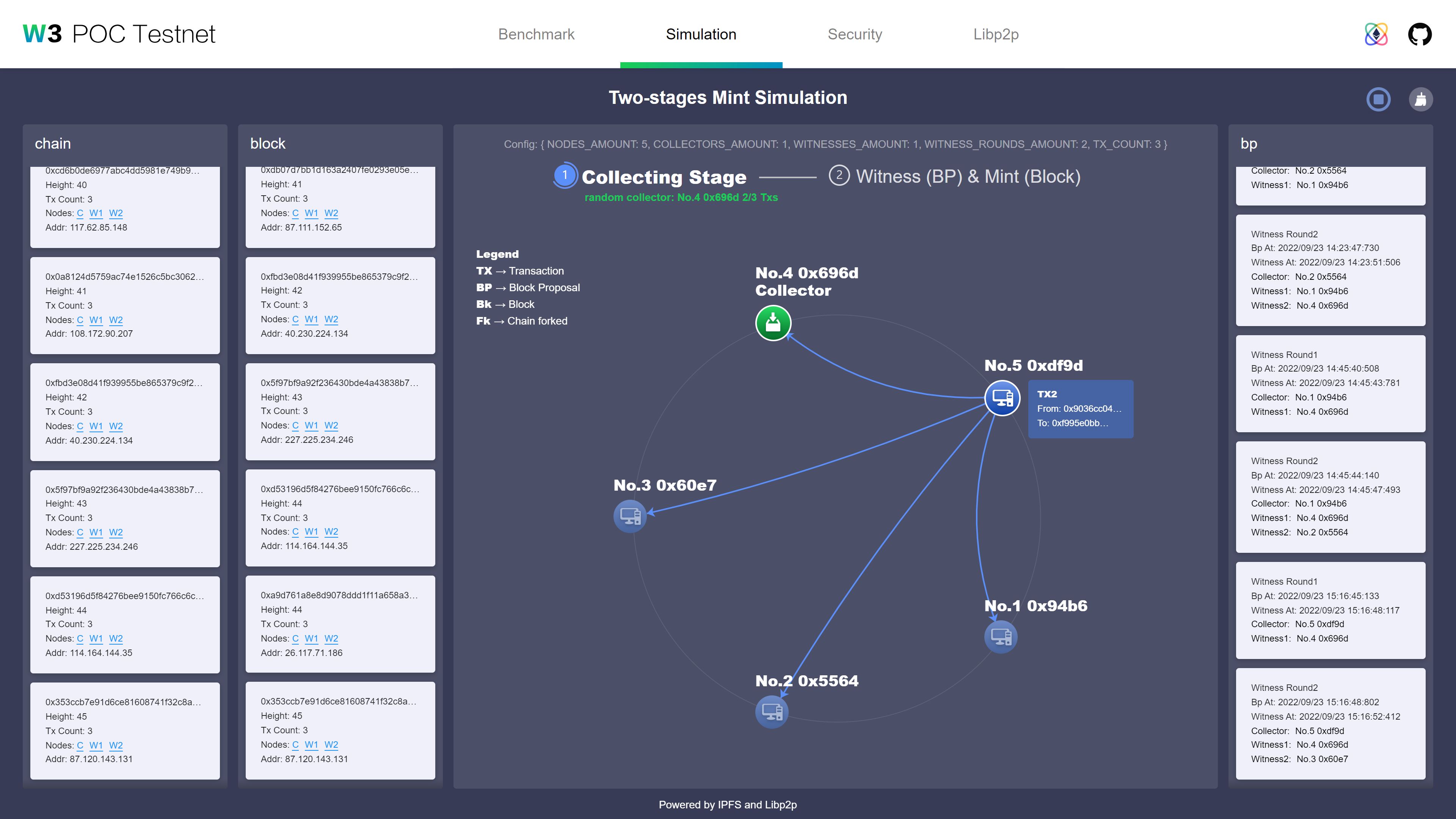Select the No.2 0x5564 node icon

(x=772, y=712)
